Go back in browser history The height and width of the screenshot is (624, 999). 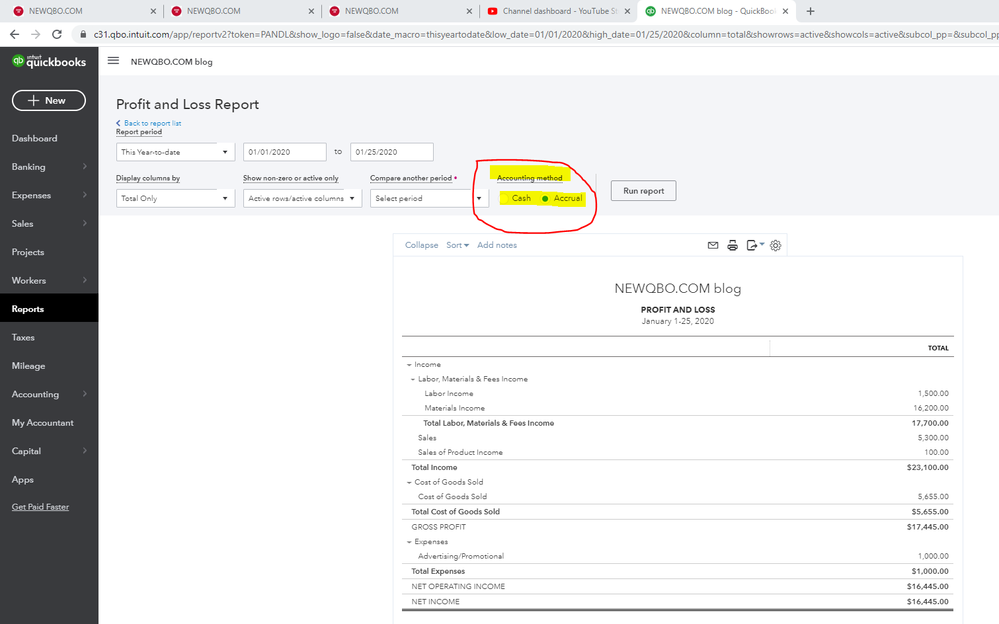pyautogui.click(x=15, y=34)
